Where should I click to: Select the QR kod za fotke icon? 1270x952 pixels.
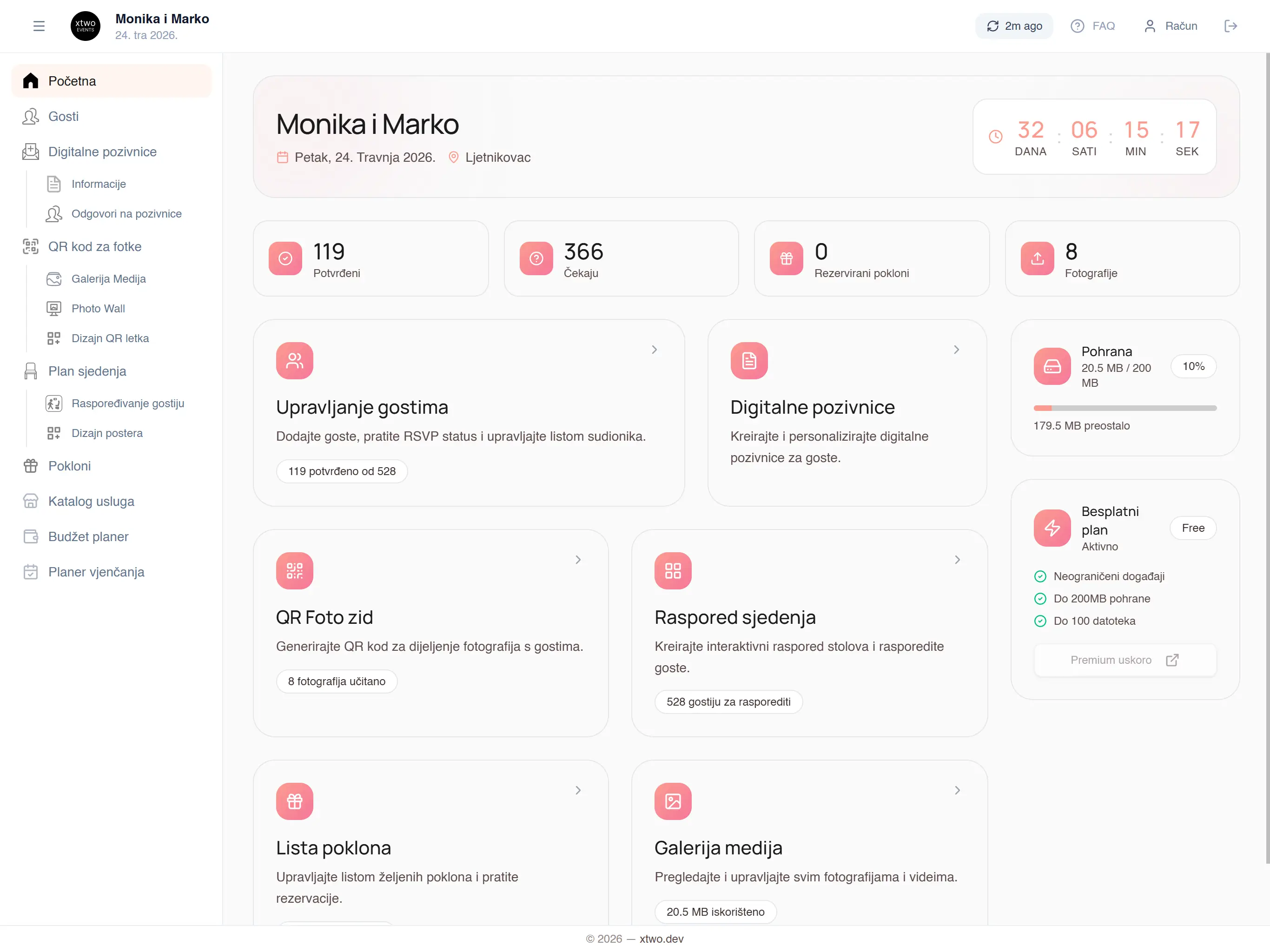click(30, 246)
